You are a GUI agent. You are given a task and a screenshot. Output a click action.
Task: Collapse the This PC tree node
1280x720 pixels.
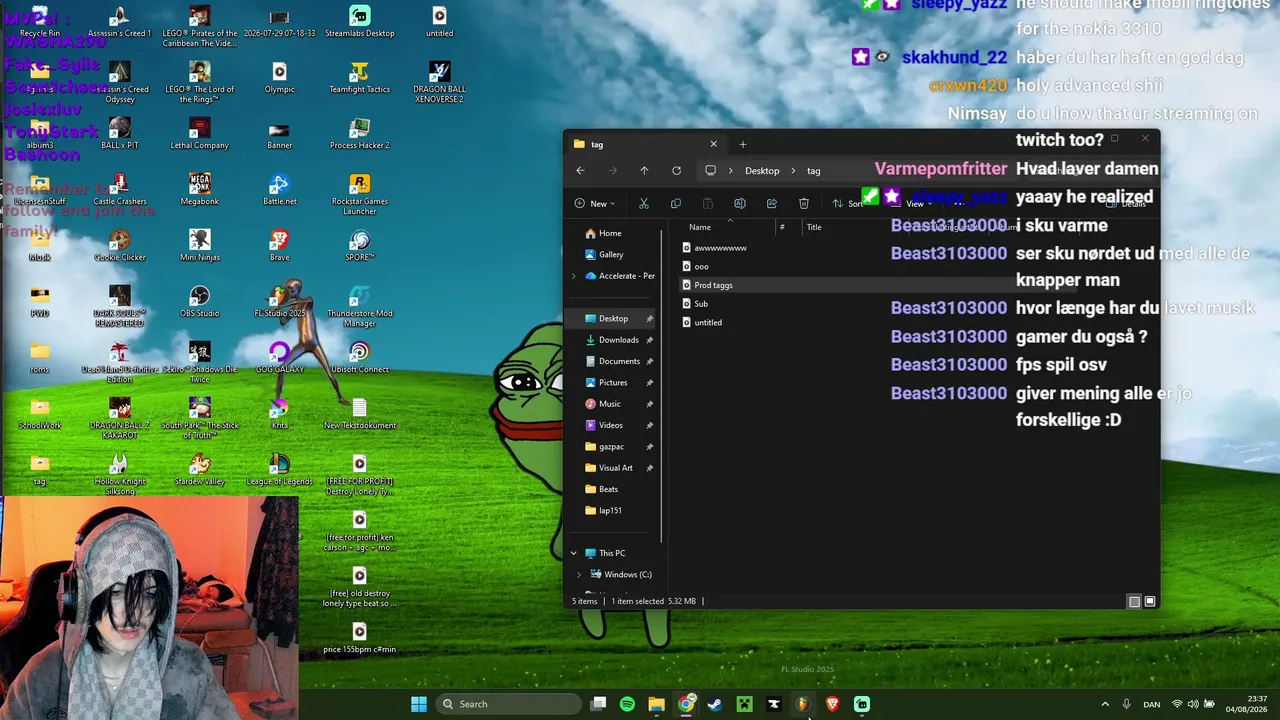pos(574,553)
